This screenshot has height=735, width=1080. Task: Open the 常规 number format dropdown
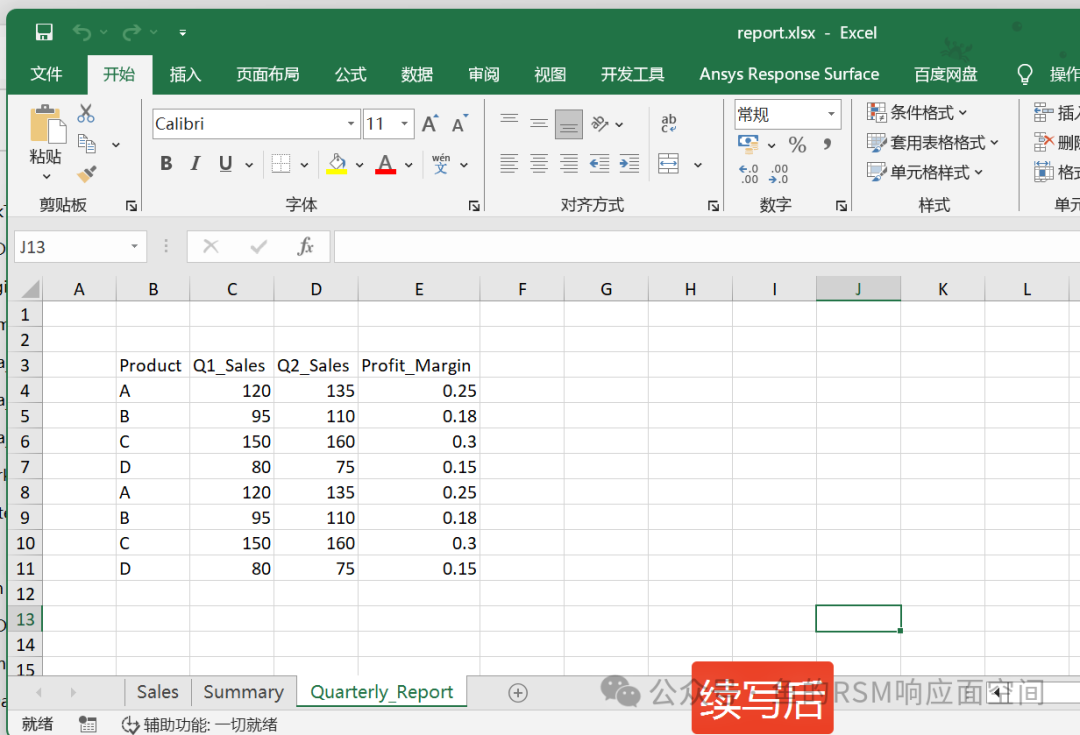[x=831, y=114]
